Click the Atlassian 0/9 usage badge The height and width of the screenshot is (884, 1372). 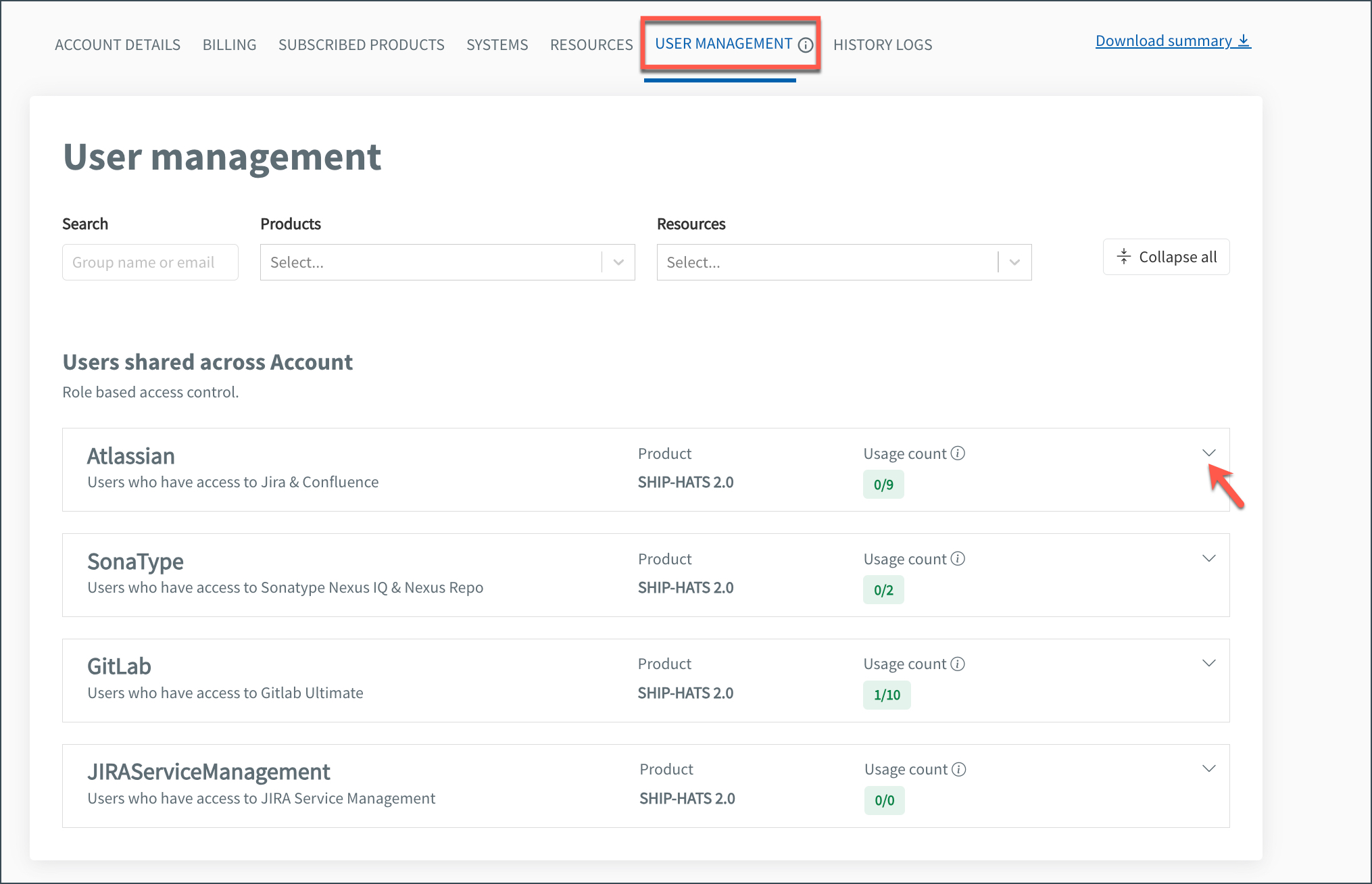pos(883,485)
